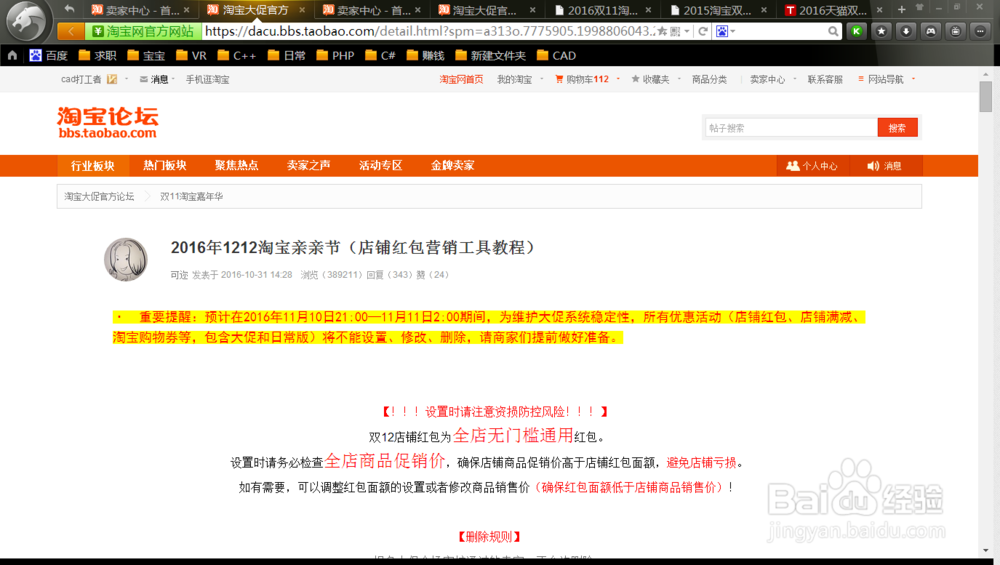Expand the search engine selector arrow
This screenshot has height=565, width=1000.
(733, 31)
